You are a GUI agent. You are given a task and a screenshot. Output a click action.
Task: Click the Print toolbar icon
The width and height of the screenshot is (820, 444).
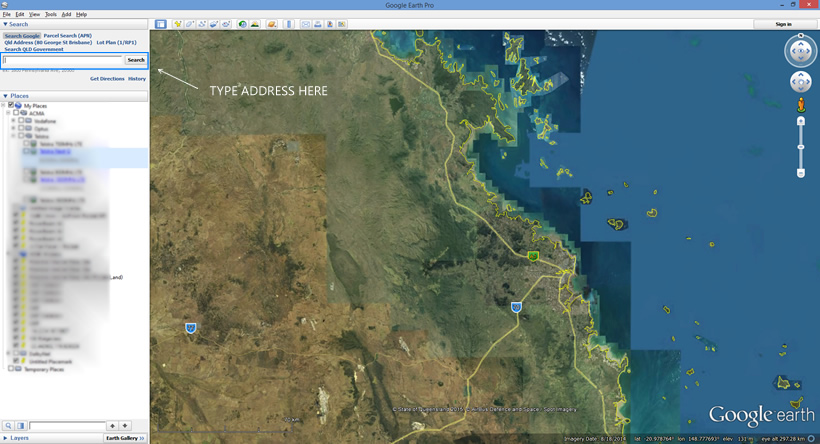317,24
